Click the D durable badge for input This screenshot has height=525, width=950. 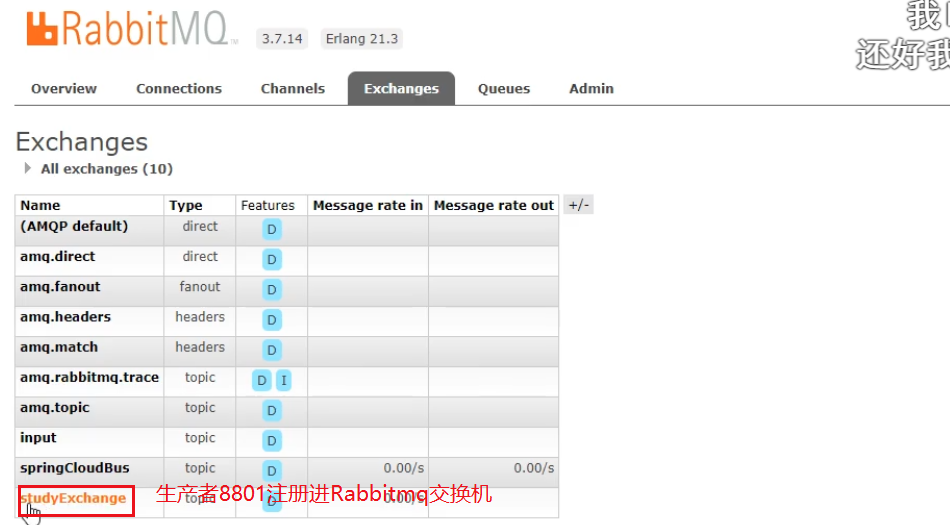pyautogui.click(x=271, y=441)
